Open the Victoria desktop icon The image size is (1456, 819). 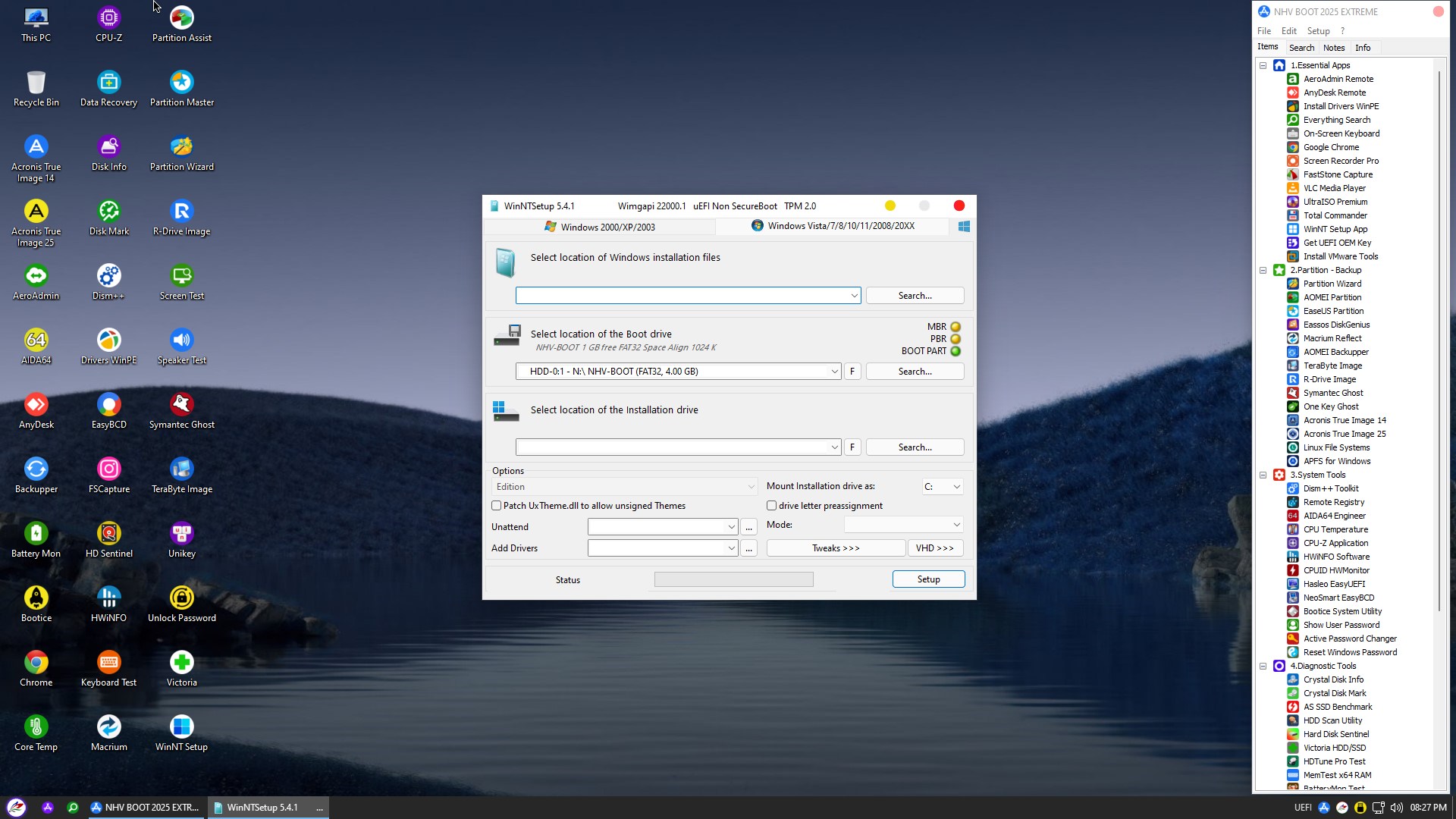[181, 663]
